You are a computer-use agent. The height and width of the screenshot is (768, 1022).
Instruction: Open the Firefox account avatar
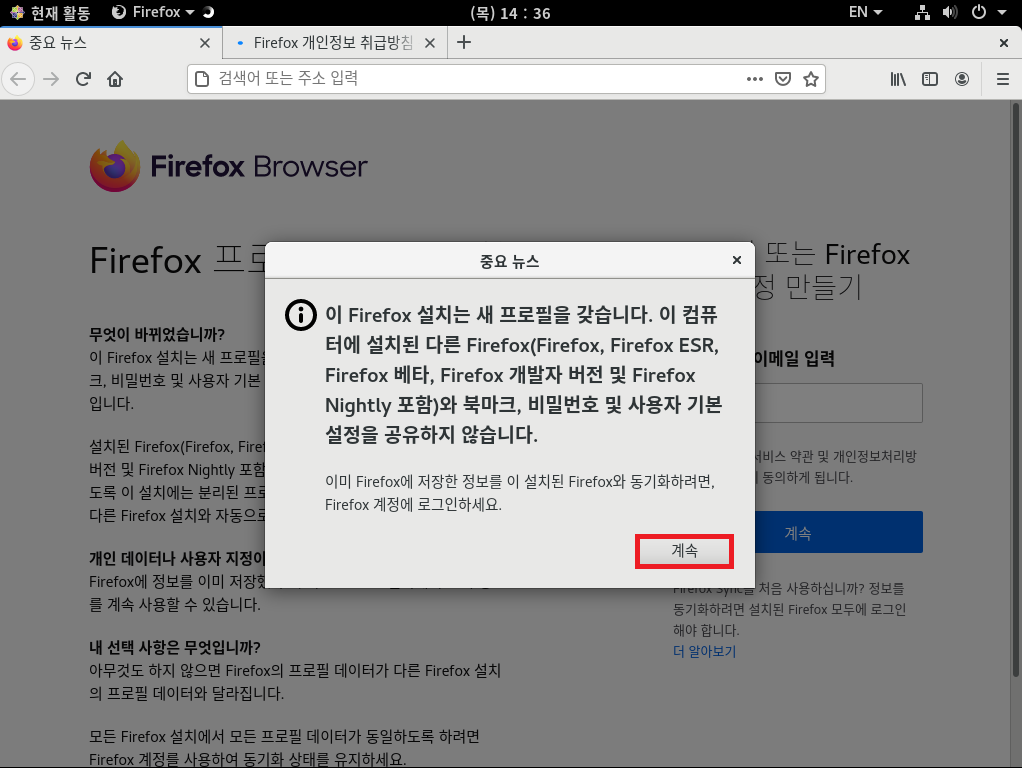(x=962, y=79)
